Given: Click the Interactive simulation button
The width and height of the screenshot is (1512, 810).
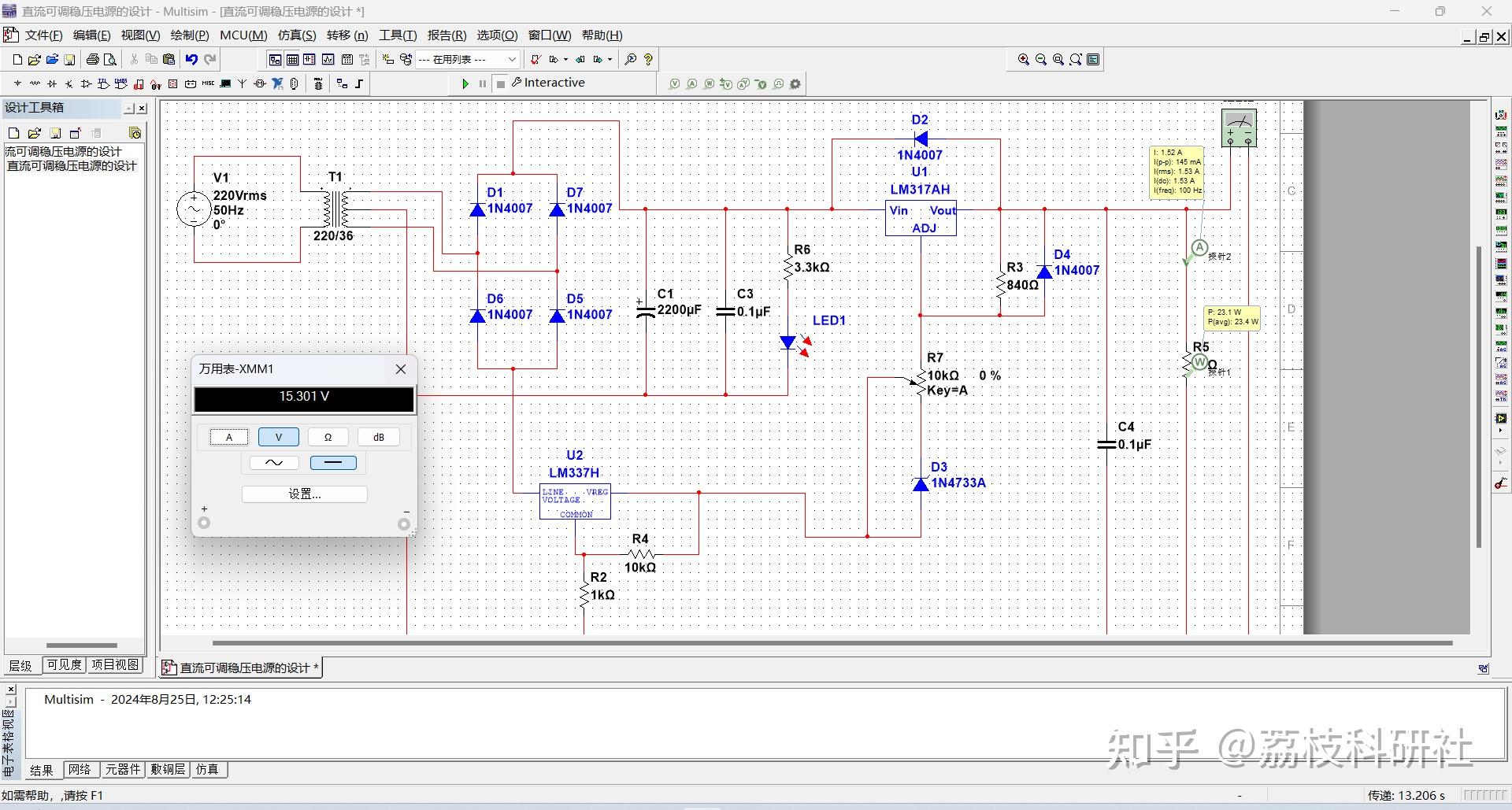Looking at the screenshot, I should [x=549, y=83].
